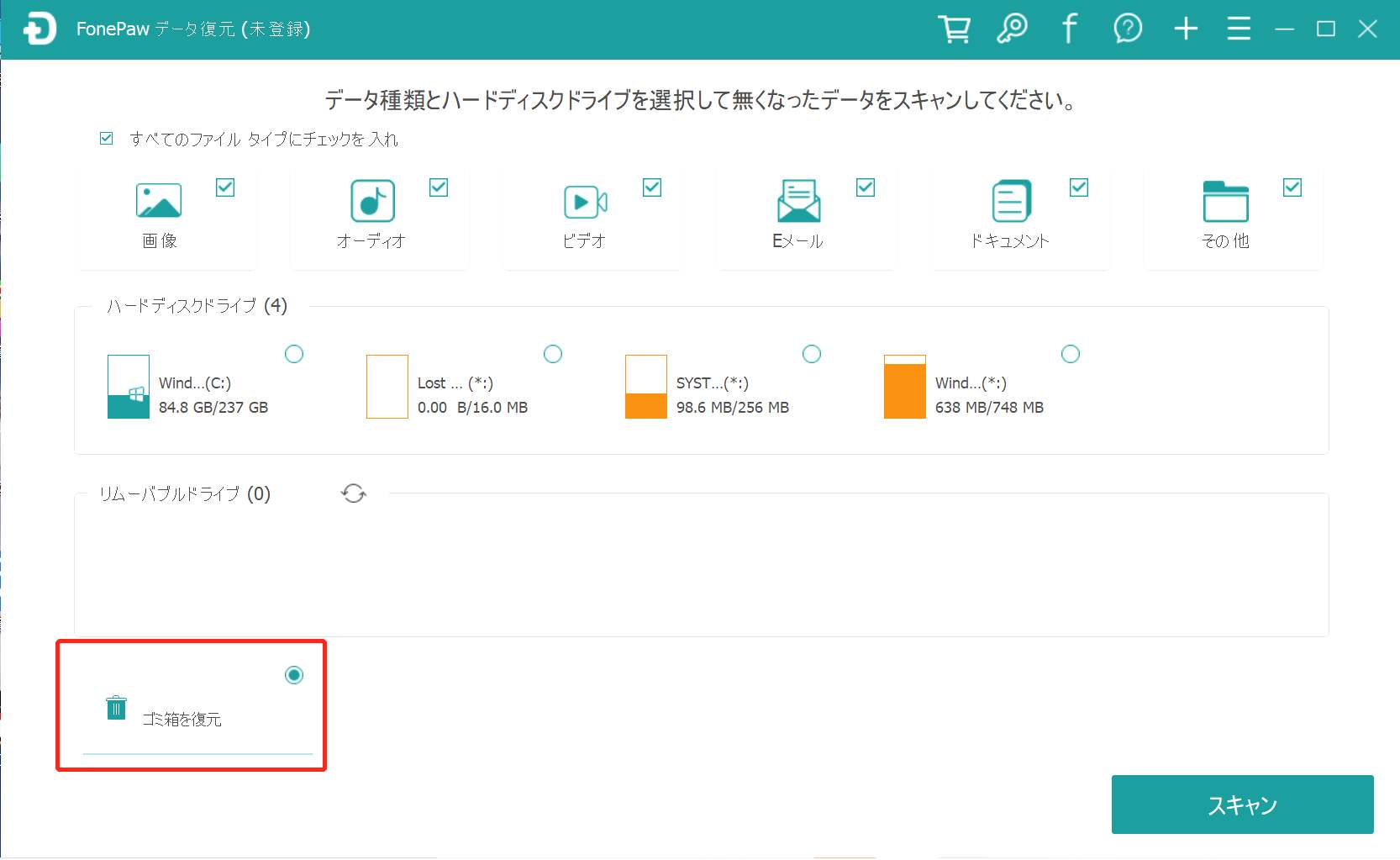Uncheck the ビデオ checkbox
This screenshot has width=1400, height=860.
653,187
